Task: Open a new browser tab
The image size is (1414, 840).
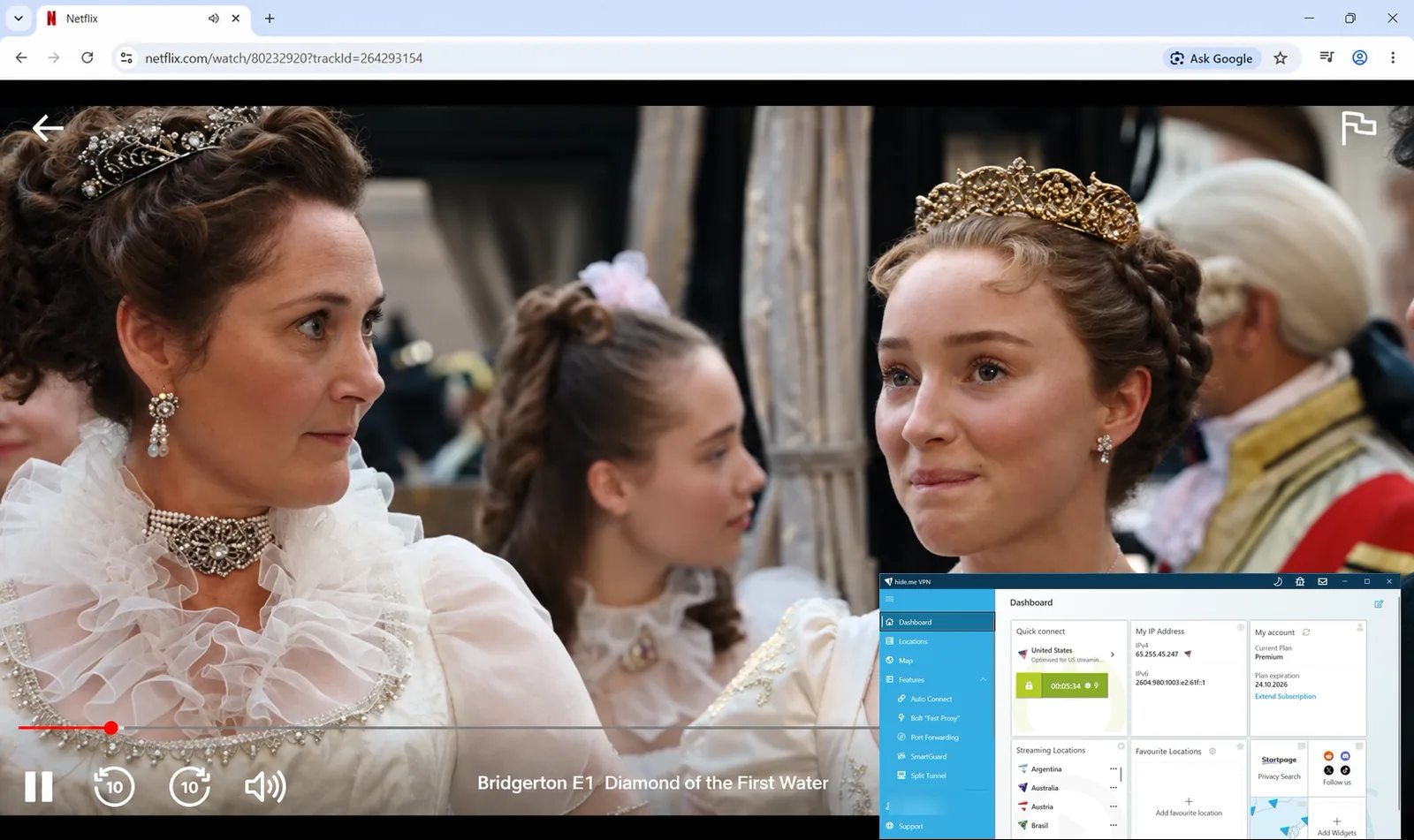Action: tap(270, 19)
